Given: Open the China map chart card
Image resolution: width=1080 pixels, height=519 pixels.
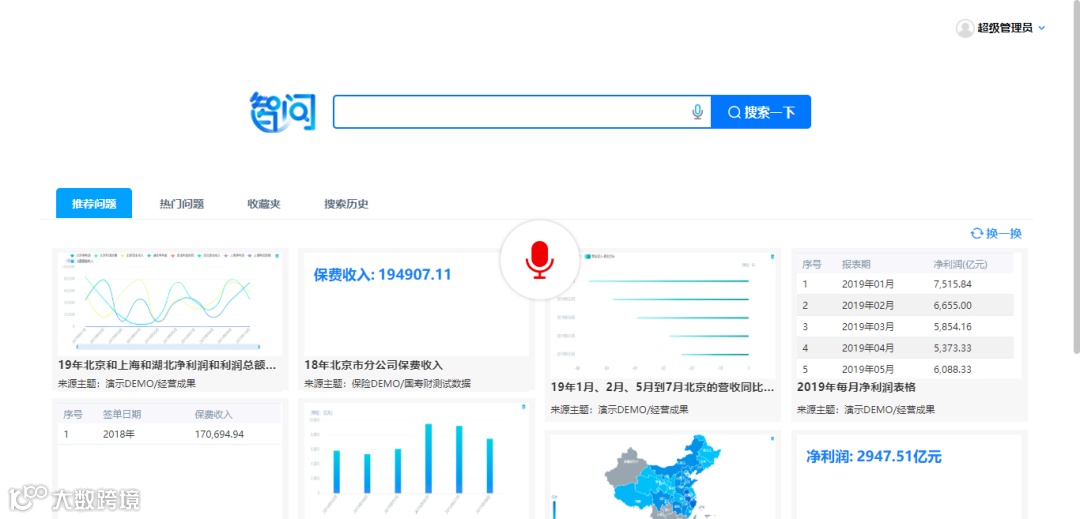Looking at the screenshot, I should tap(663, 476).
